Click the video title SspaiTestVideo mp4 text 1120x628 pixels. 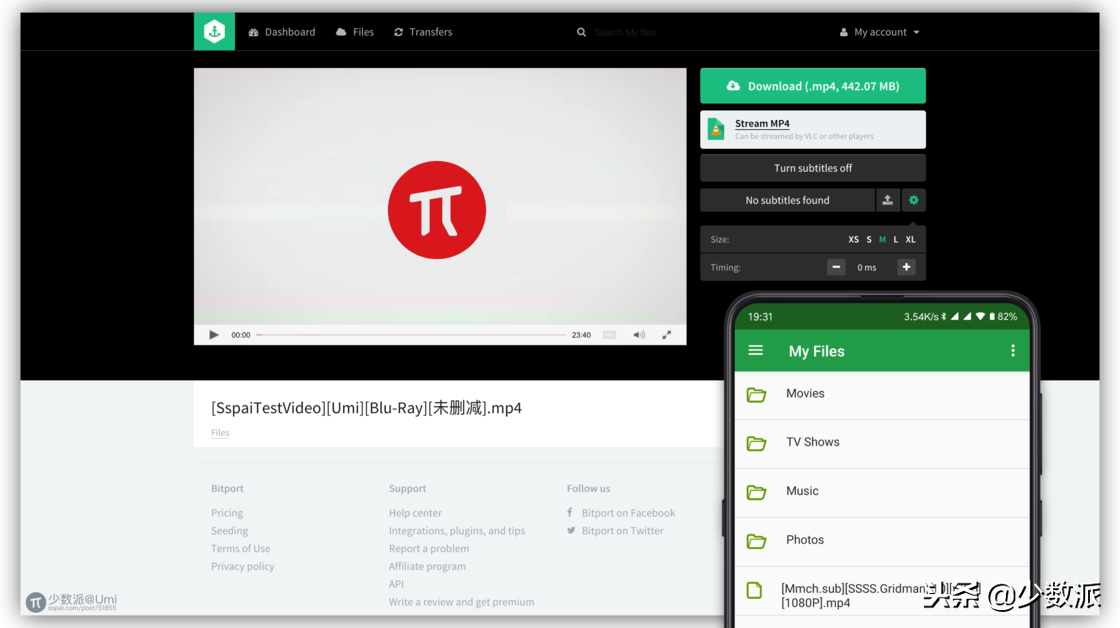pos(366,408)
